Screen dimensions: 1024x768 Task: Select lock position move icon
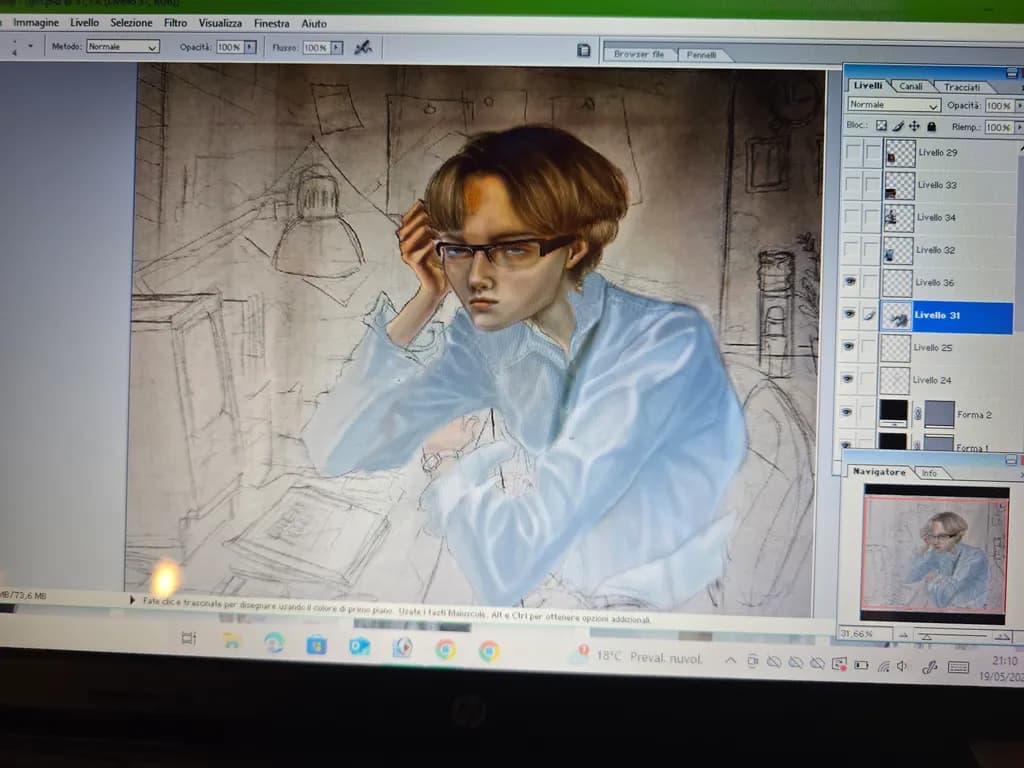tap(914, 126)
